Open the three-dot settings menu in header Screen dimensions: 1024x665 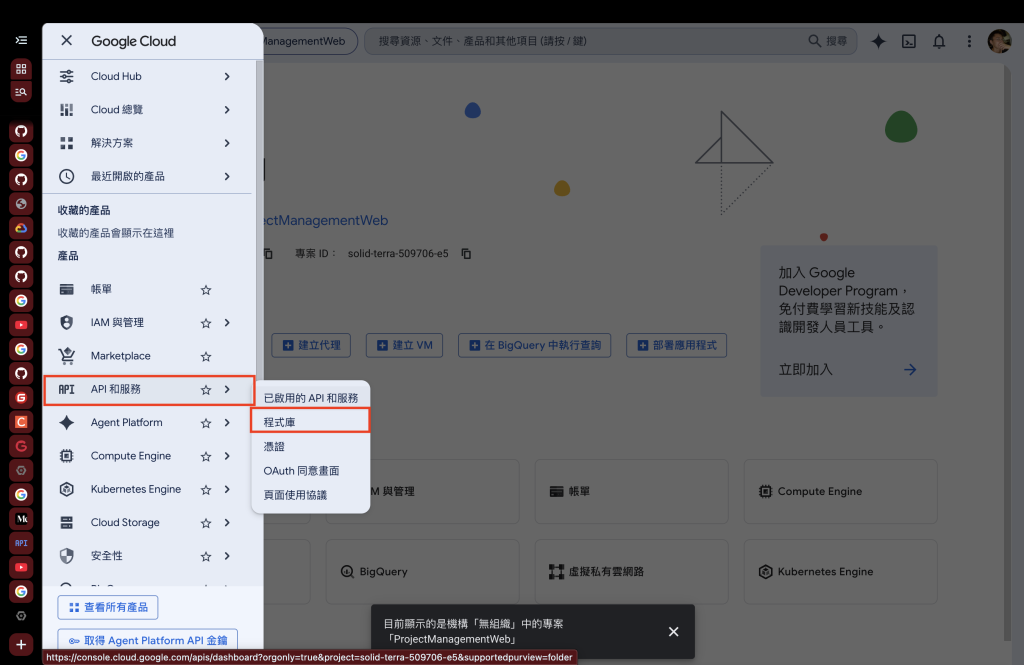click(969, 41)
